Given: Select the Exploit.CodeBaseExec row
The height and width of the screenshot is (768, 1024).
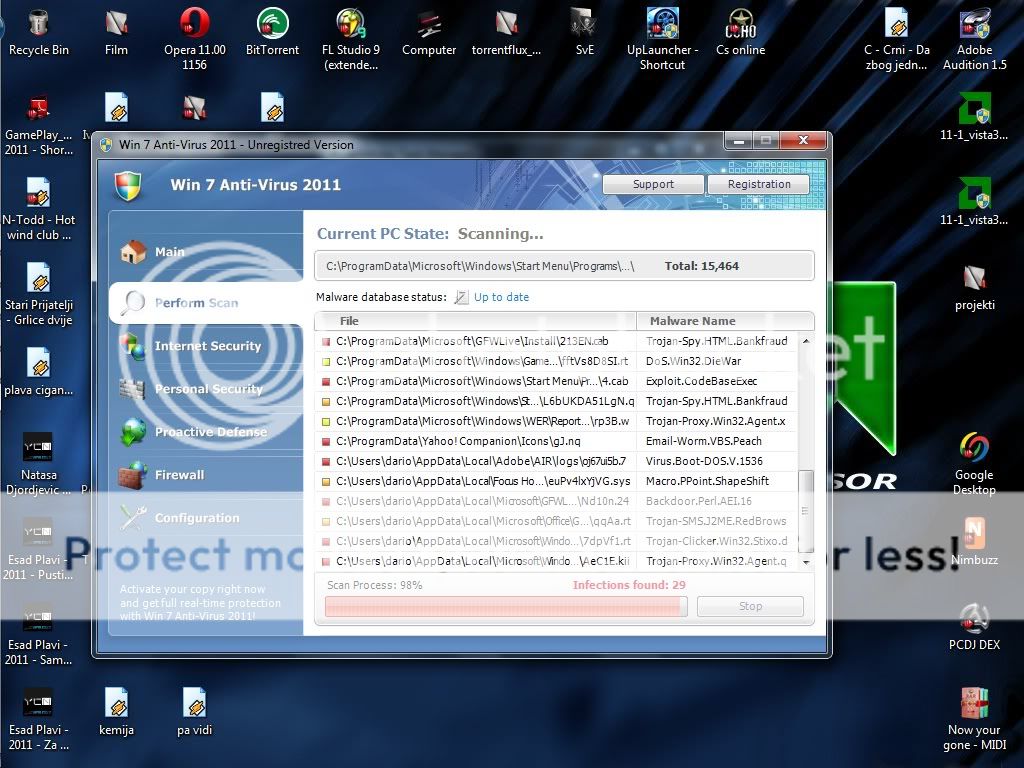Looking at the screenshot, I should [x=556, y=381].
